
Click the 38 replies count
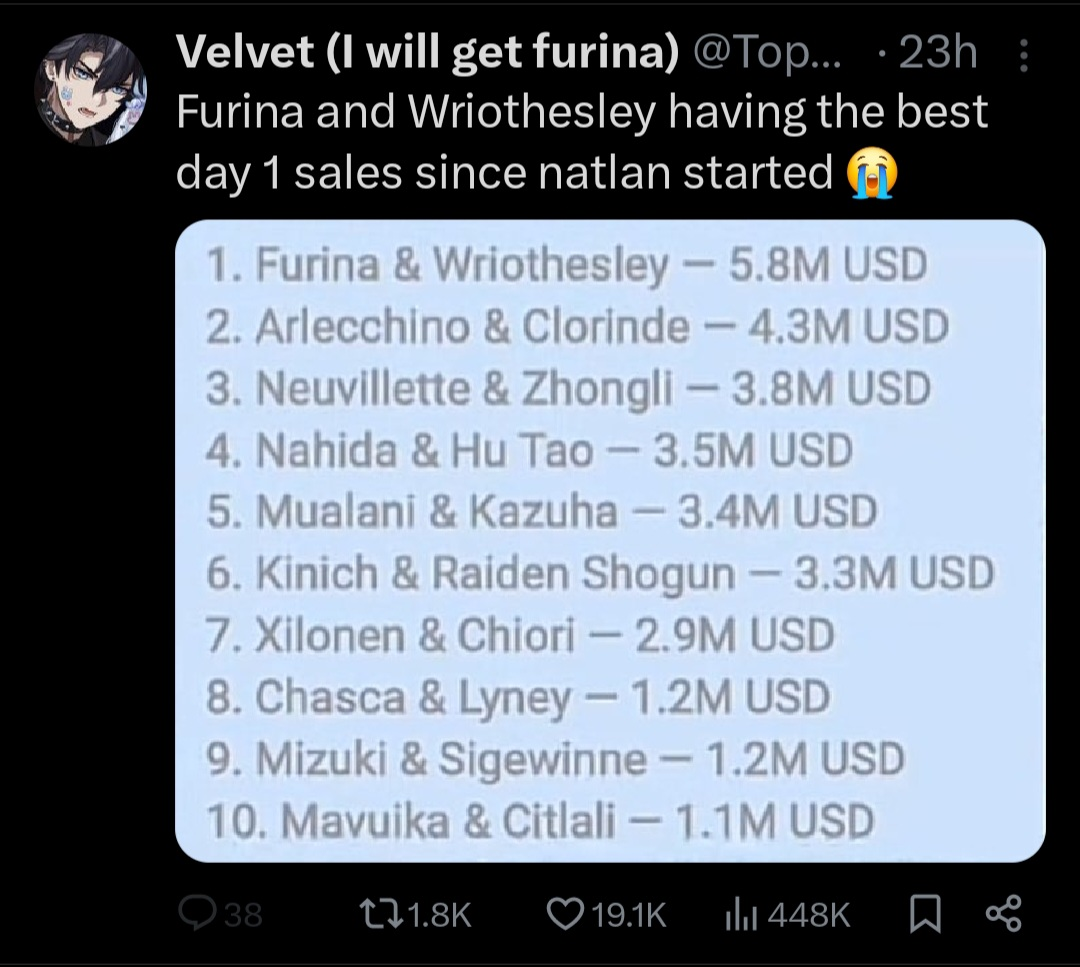tap(244, 914)
